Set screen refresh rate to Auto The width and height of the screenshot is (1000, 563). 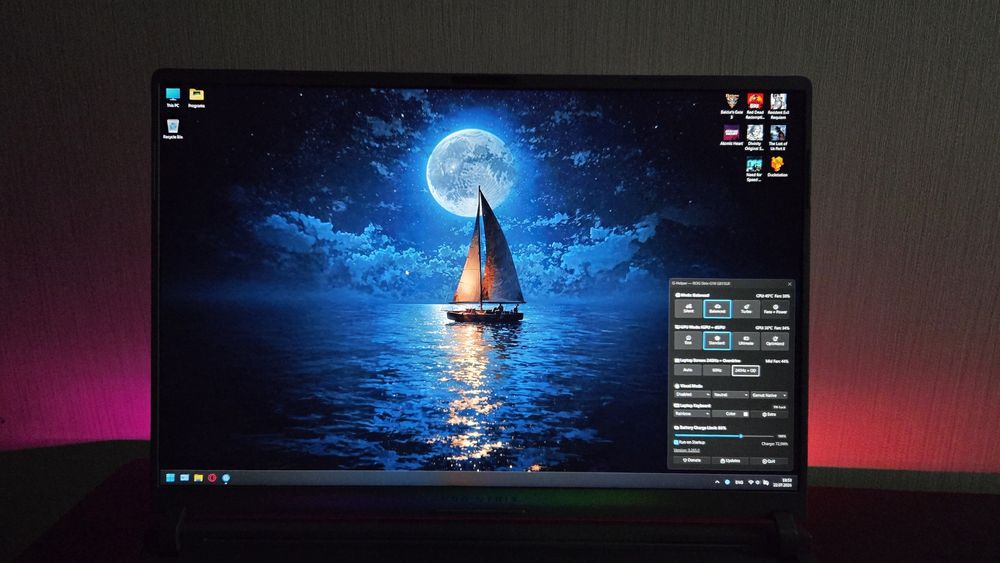688,370
